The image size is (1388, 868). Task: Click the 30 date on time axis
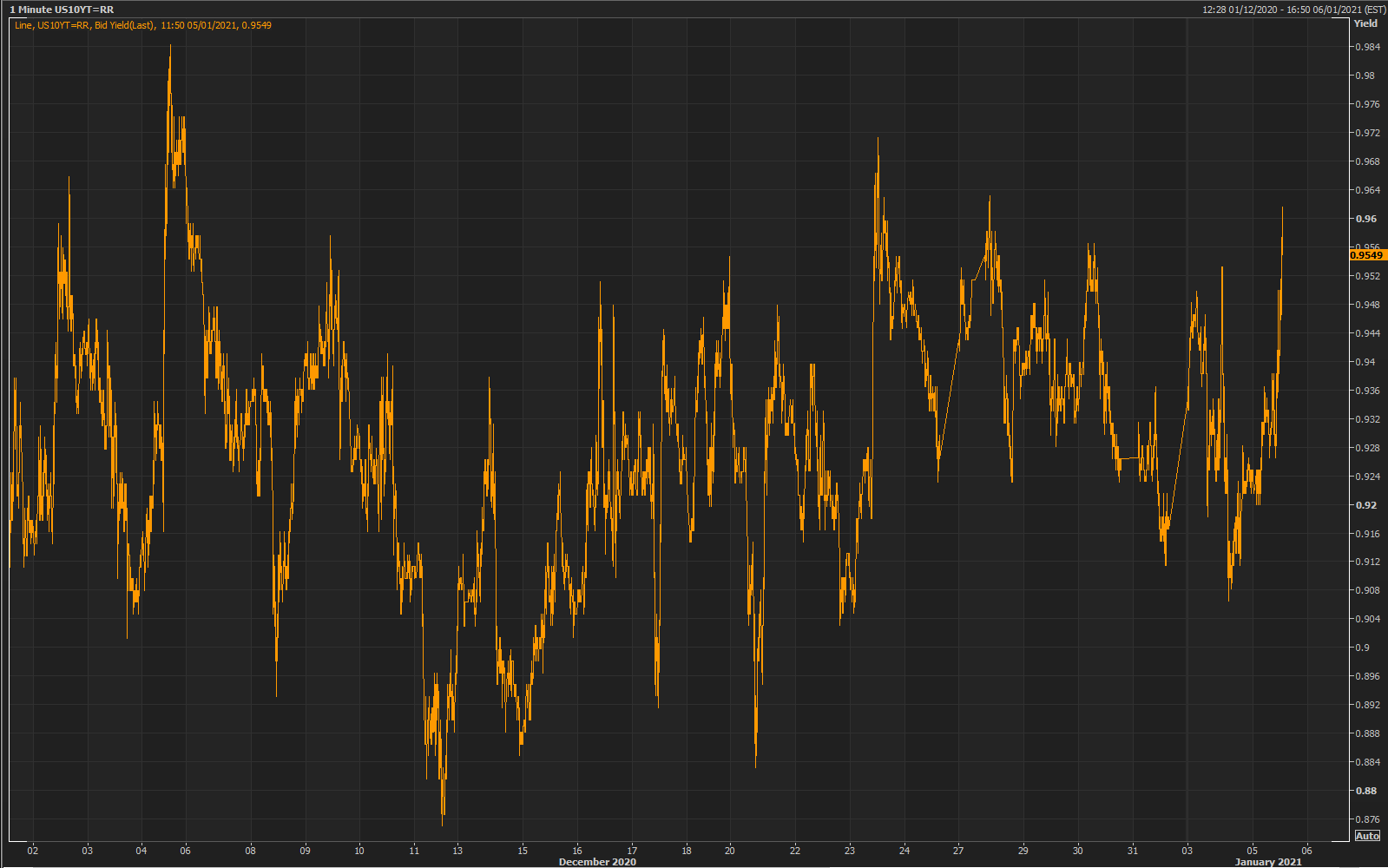click(1078, 851)
